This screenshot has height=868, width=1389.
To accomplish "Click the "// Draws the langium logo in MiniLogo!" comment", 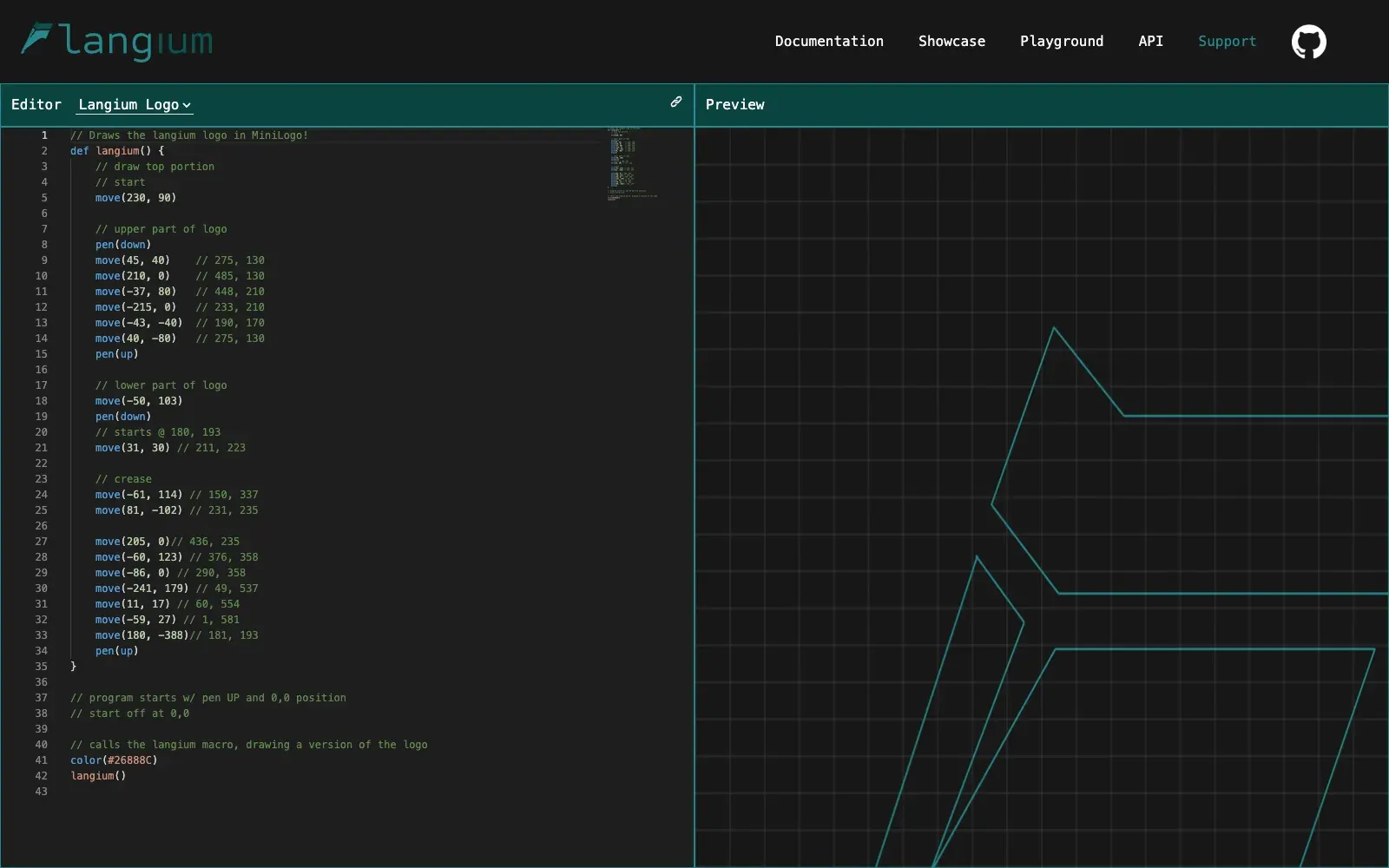I will pos(189,135).
